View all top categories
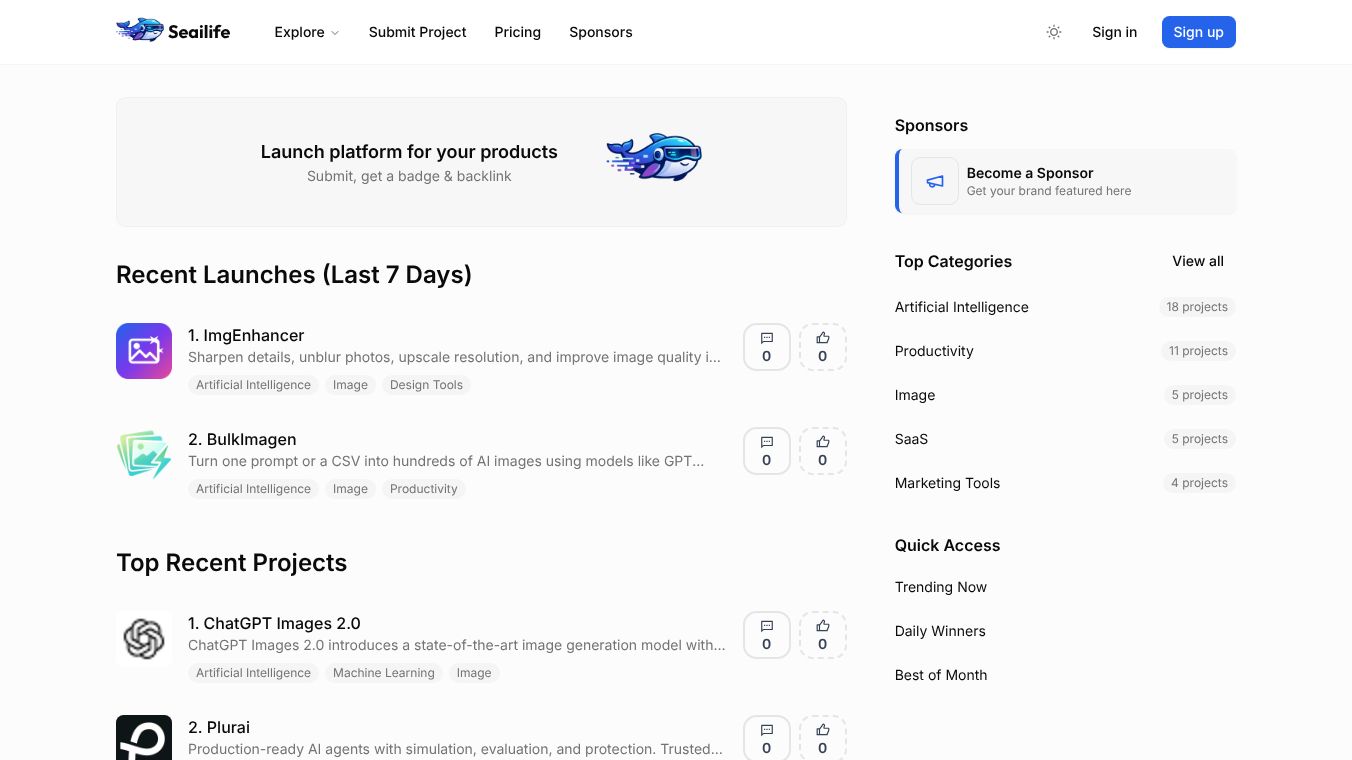The height and width of the screenshot is (760, 1352). 1198,261
